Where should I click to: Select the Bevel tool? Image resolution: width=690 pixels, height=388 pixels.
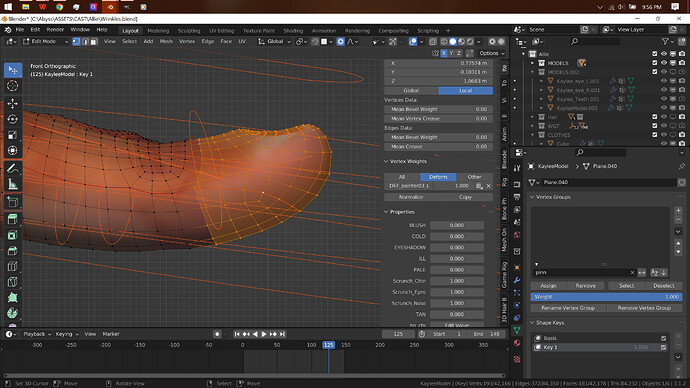pos(12,251)
